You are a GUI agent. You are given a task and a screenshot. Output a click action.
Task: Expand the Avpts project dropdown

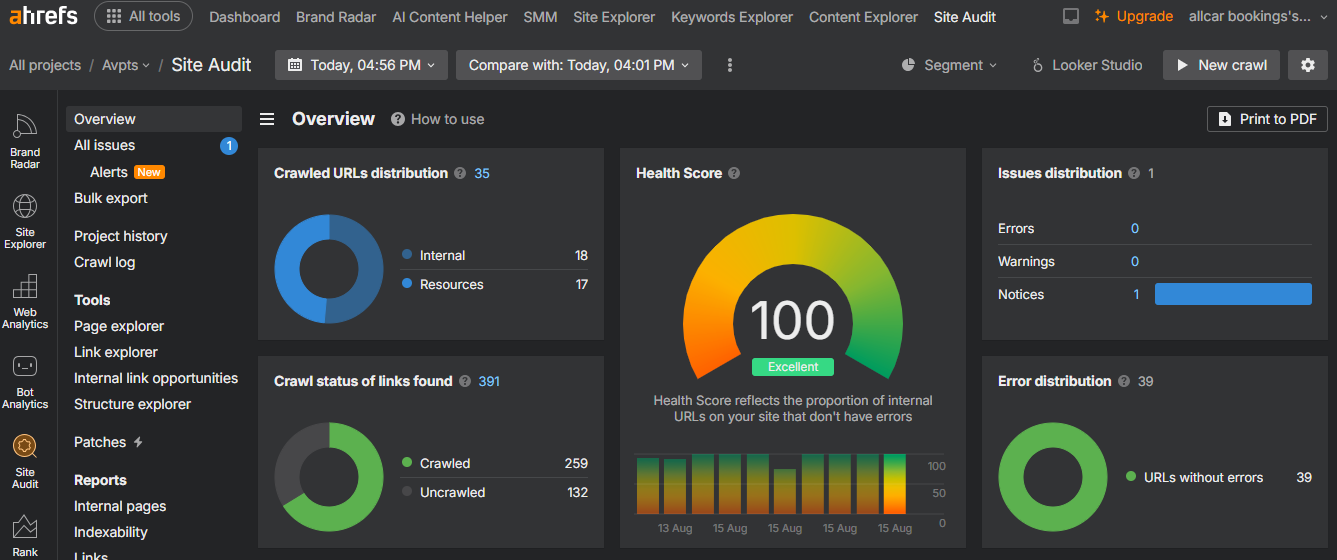[x=126, y=65]
